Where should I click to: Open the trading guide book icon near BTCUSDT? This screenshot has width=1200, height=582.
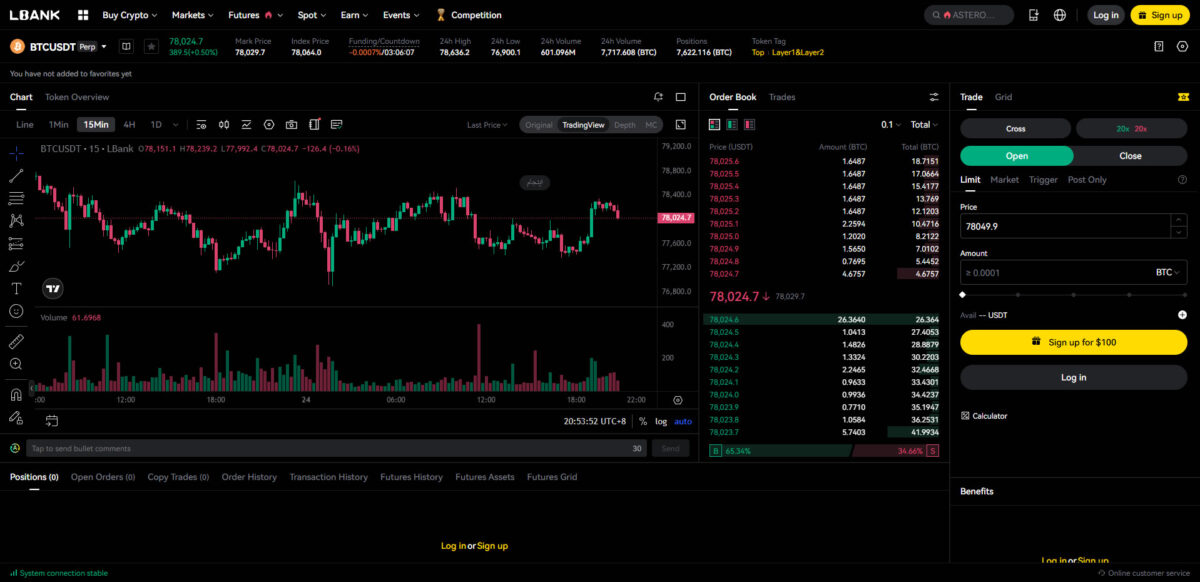[x=126, y=46]
